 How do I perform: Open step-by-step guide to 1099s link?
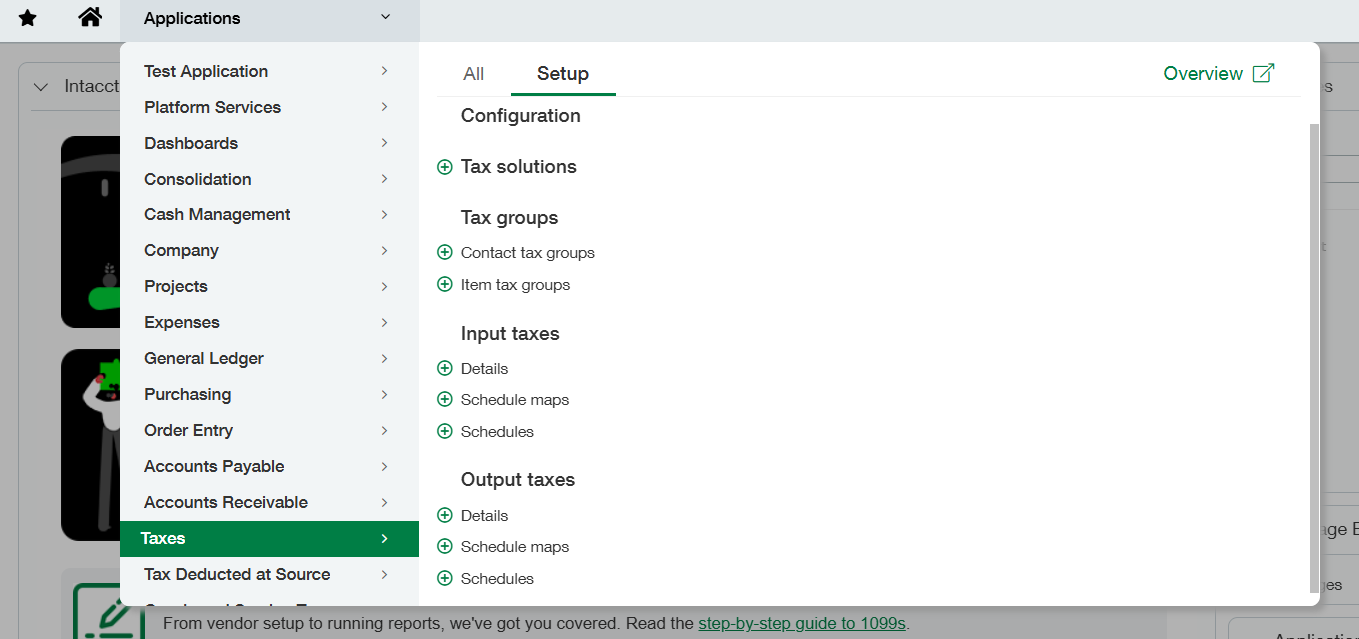click(x=801, y=623)
